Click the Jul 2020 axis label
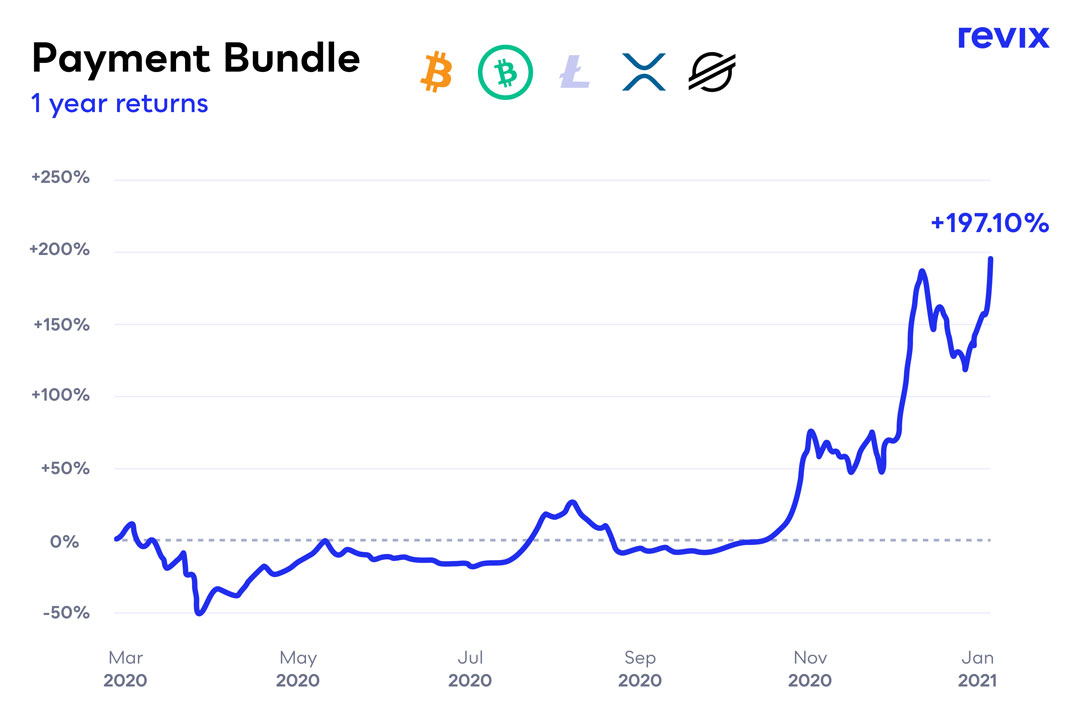Screen dimensions: 1078x718 point(470,668)
